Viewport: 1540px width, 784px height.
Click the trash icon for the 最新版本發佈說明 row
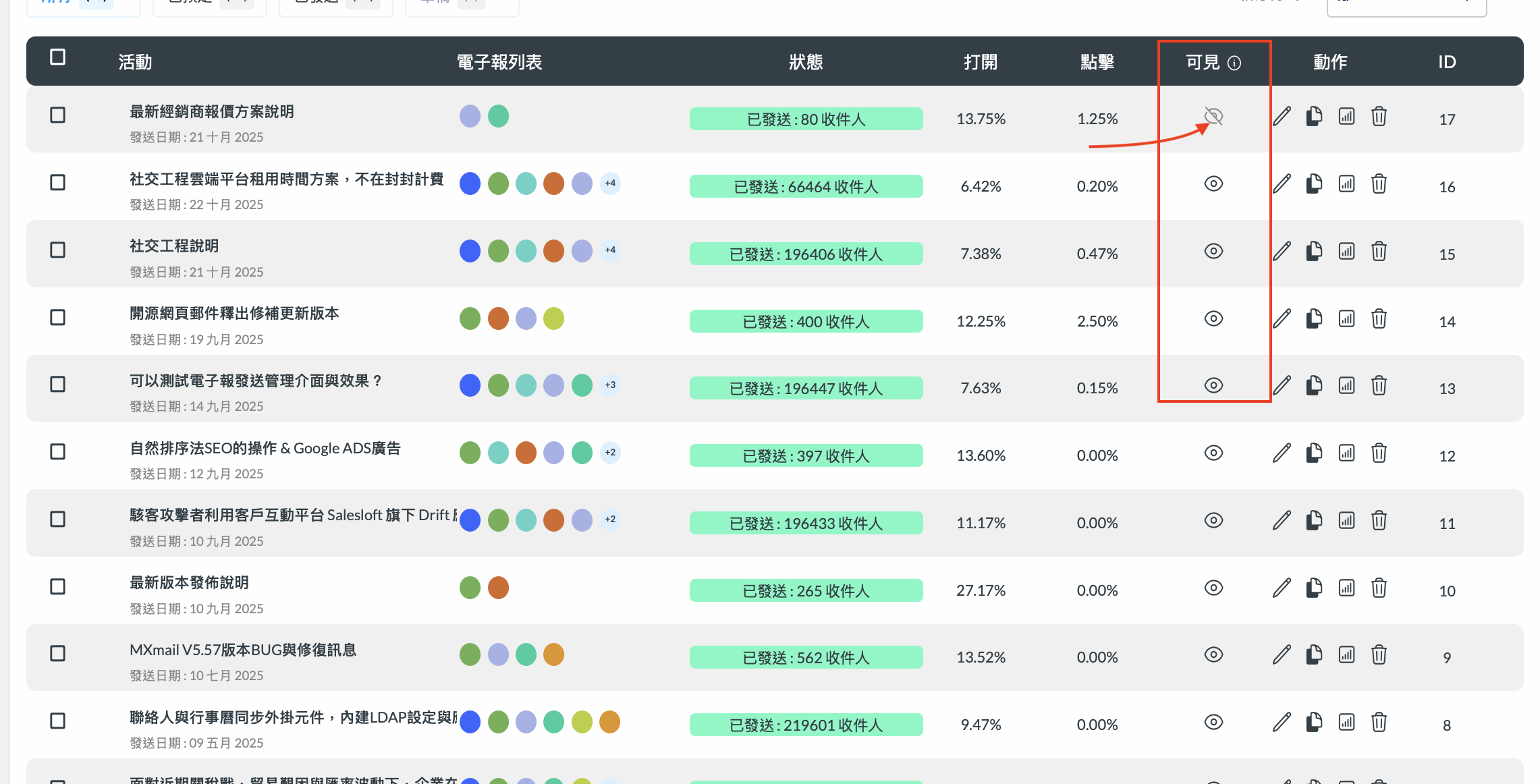point(1379,588)
